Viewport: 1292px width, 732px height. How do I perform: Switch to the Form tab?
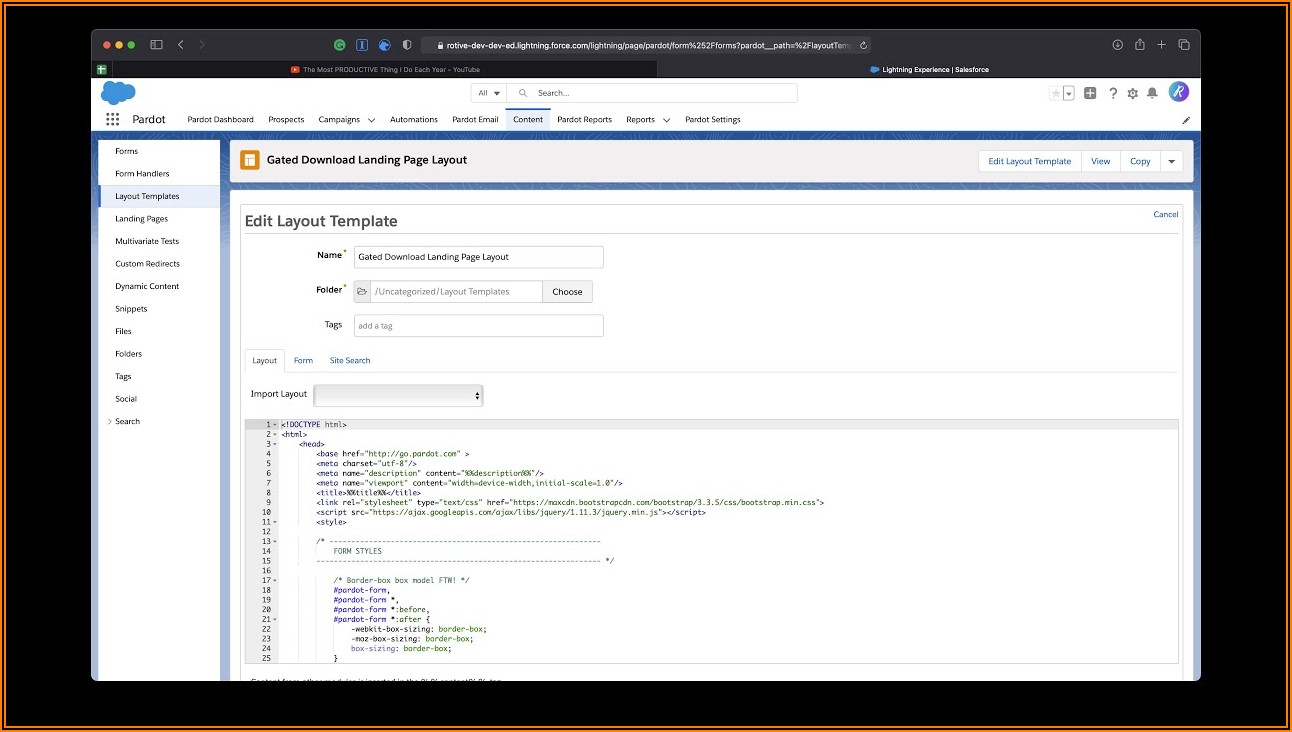[x=303, y=360]
